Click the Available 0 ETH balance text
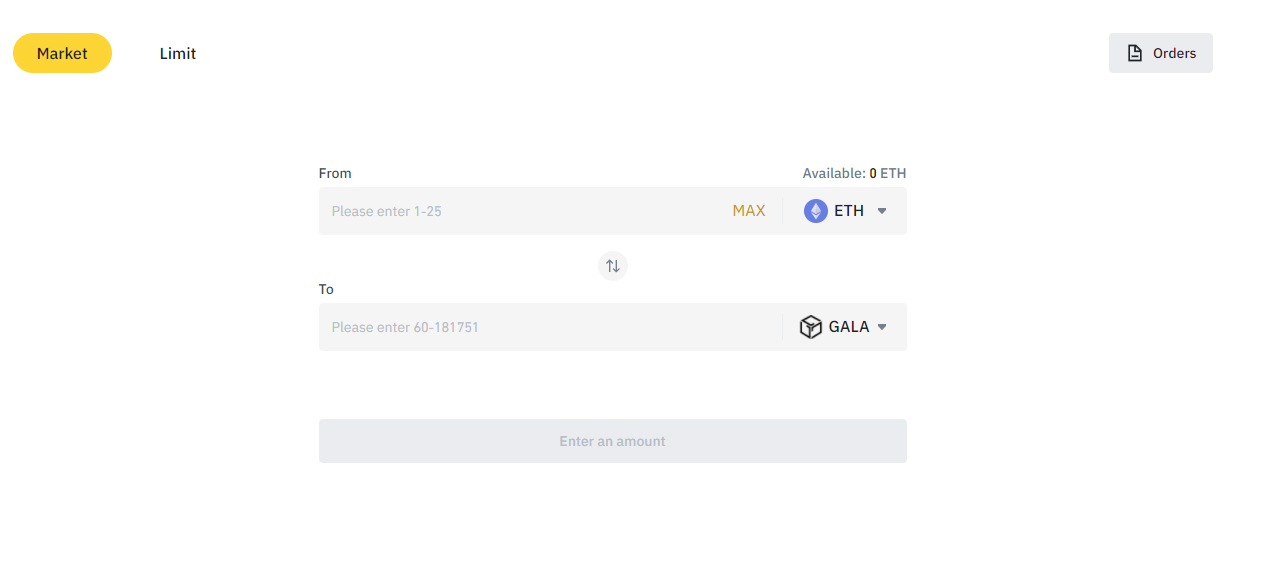 pyautogui.click(x=854, y=173)
